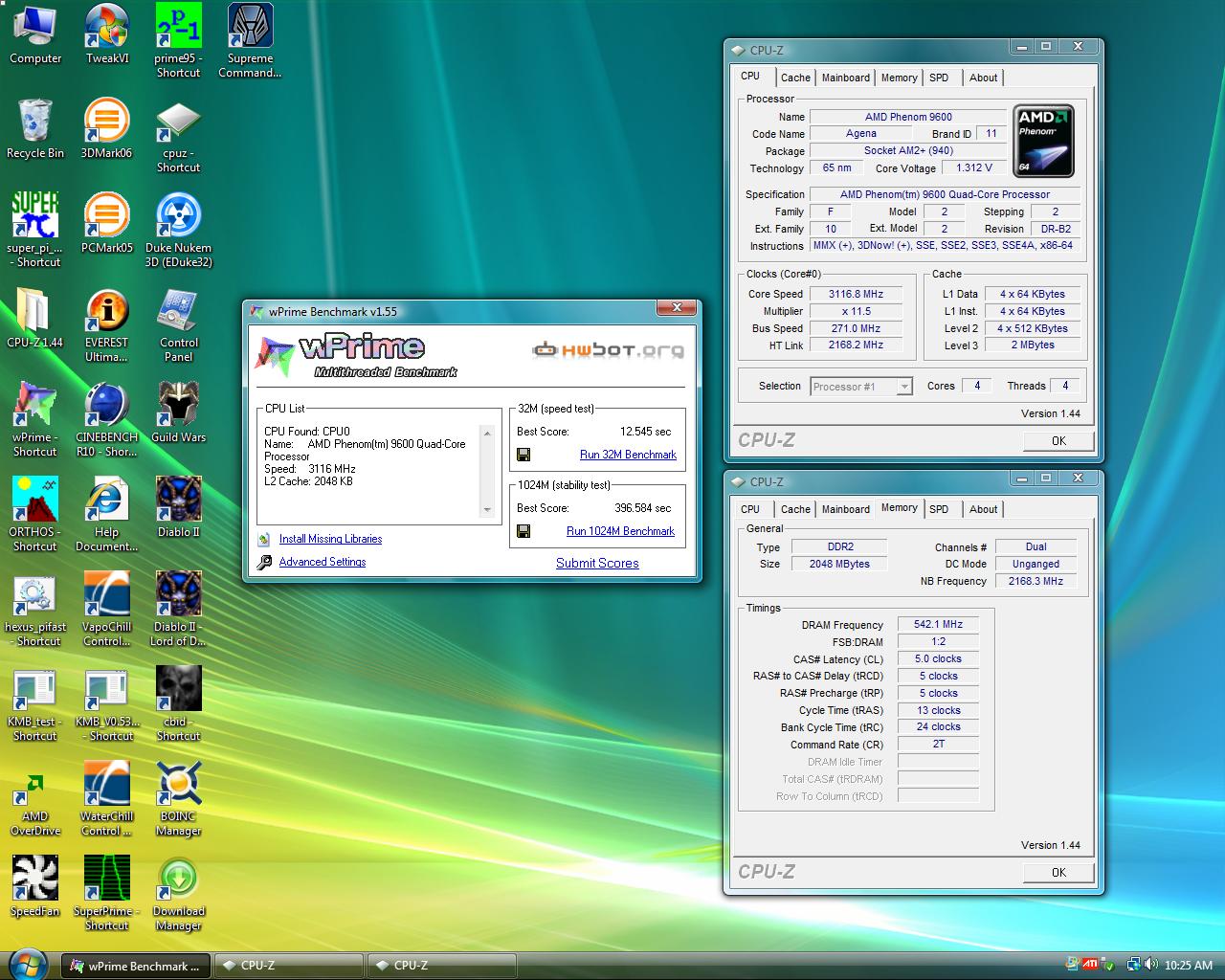The height and width of the screenshot is (980, 1225).
Task: Launch the KMB_V0.53 shortcut
Action: click(x=106, y=703)
